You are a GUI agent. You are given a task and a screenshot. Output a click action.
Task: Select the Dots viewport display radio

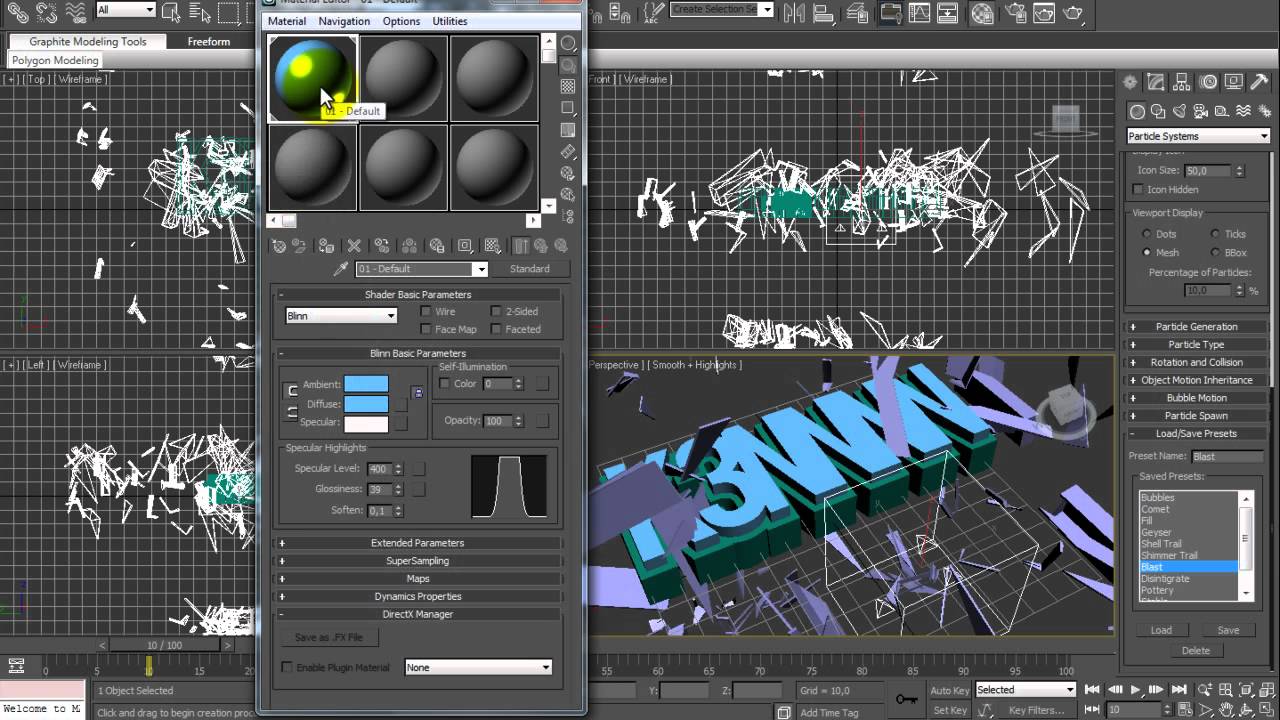click(1147, 234)
